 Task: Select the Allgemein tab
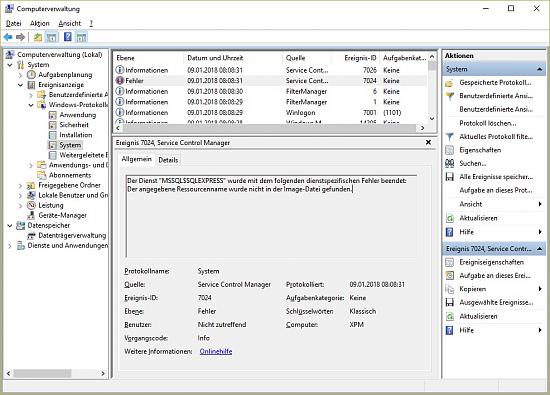coord(136,159)
